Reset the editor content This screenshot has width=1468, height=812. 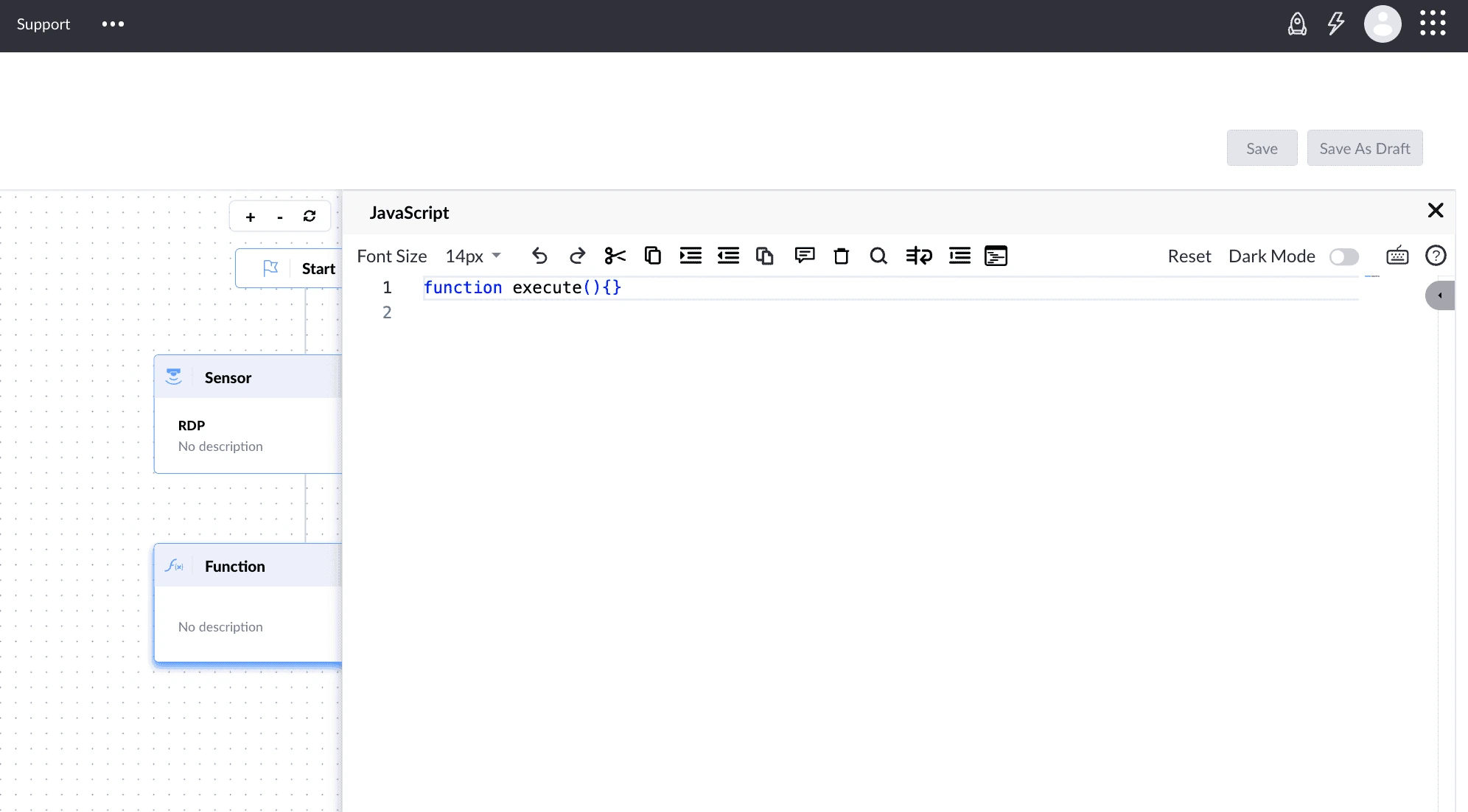click(x=1189, y=256)
